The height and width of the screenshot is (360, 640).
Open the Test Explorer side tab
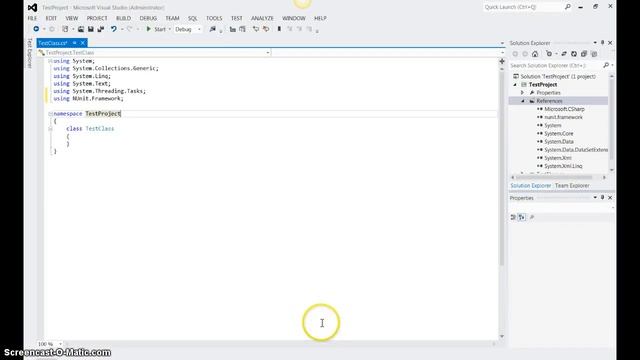point(30,53)
